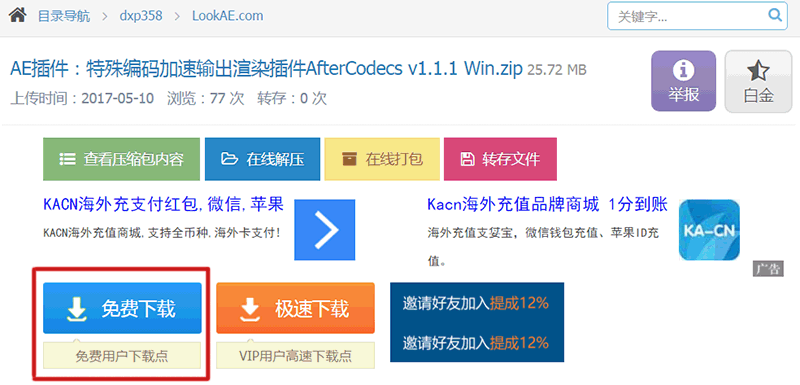Open the Kacn海外充值品牌商城 ad headline
This screenshot has height=385, width=800.
point(548,205)
